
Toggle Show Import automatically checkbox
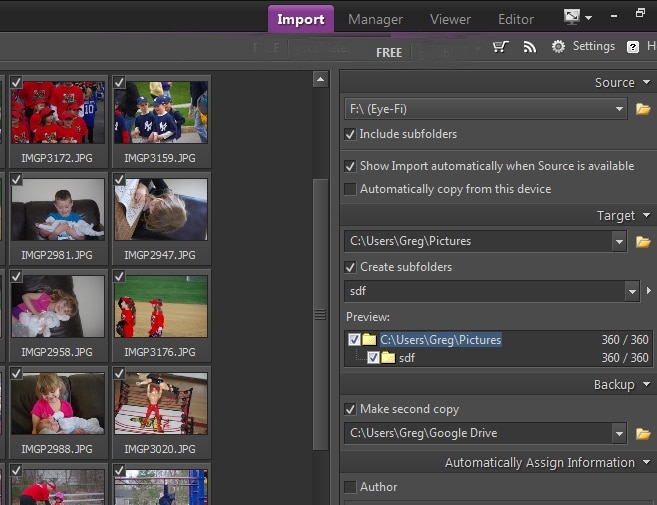pos(350,166)
